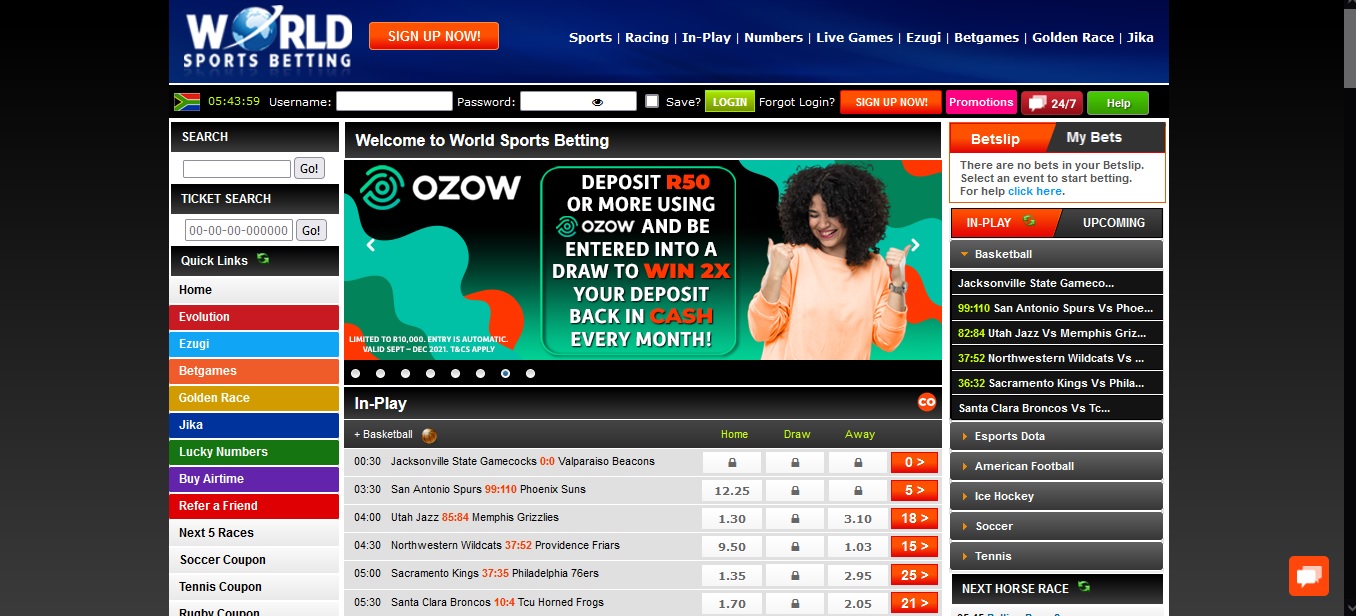Click SIGN UP NOW! beside the logo
This screenshot has height=616, width=1356.
point(434,37)
